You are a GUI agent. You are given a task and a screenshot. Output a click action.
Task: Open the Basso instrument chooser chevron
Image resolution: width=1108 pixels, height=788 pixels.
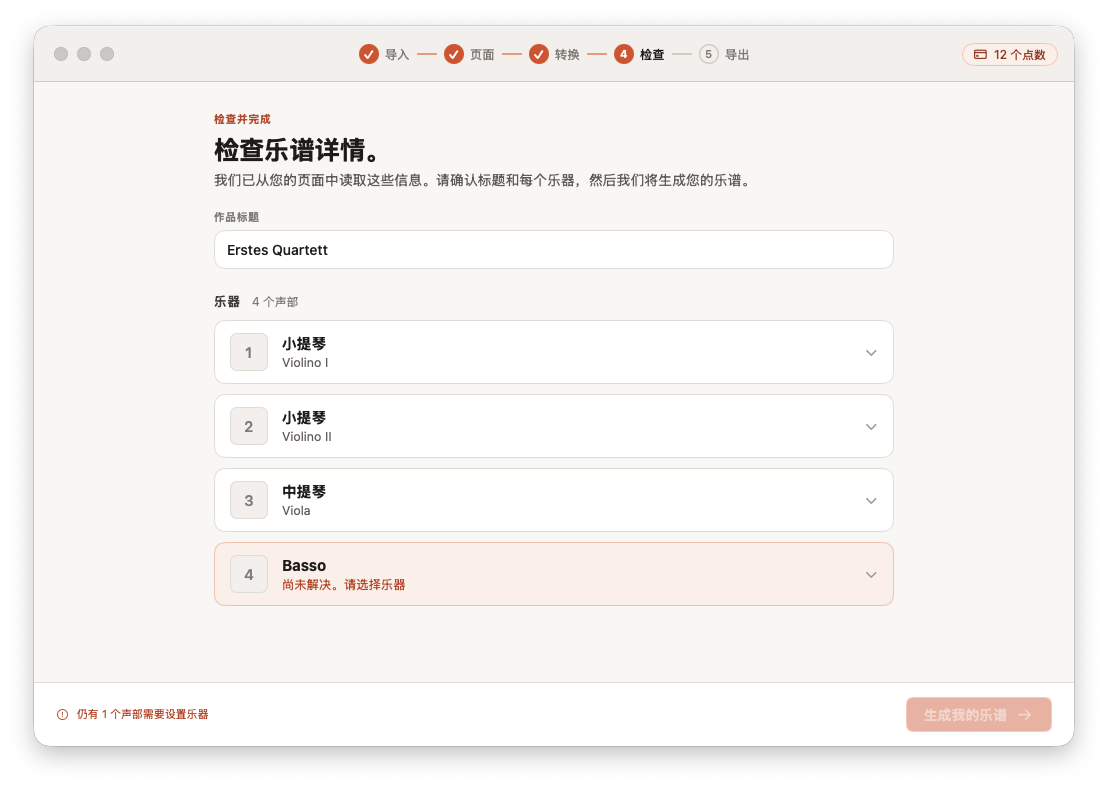tap(871, 575)
